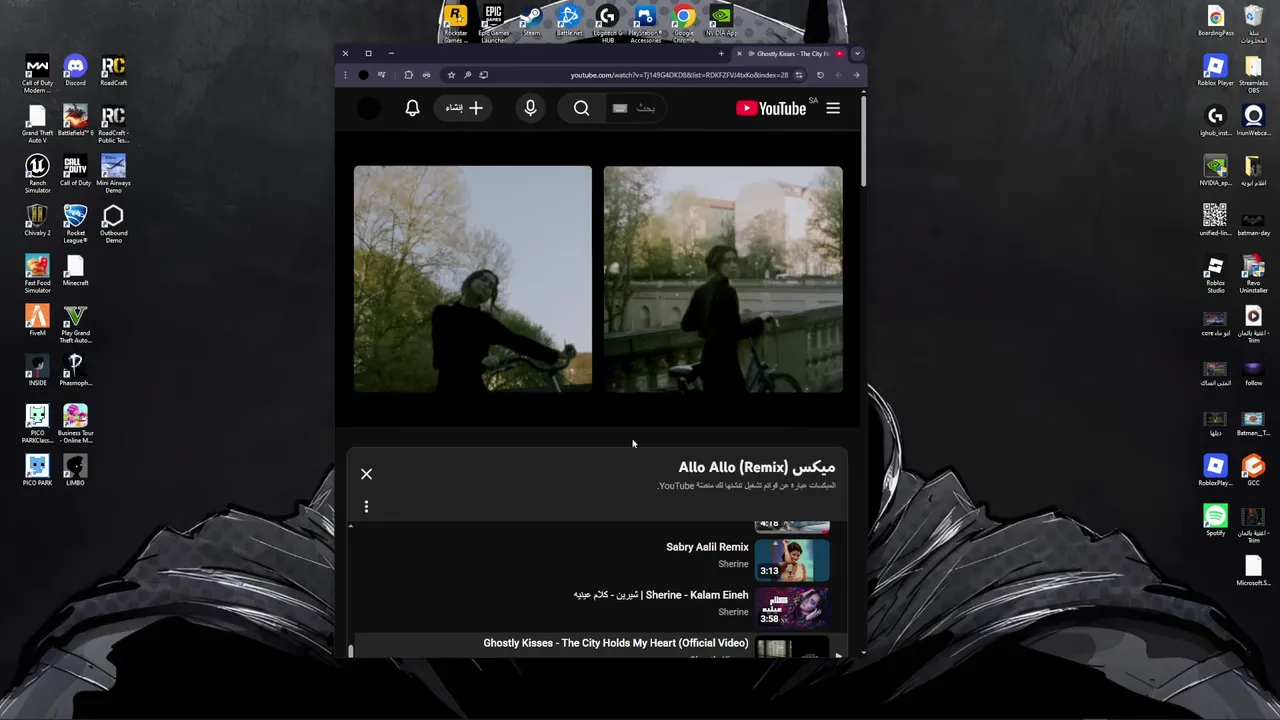This screenshot has width=1280, height=720.
Task: Open Play Grand Theft Auto shortcut
Action: [x=75, y=324]
